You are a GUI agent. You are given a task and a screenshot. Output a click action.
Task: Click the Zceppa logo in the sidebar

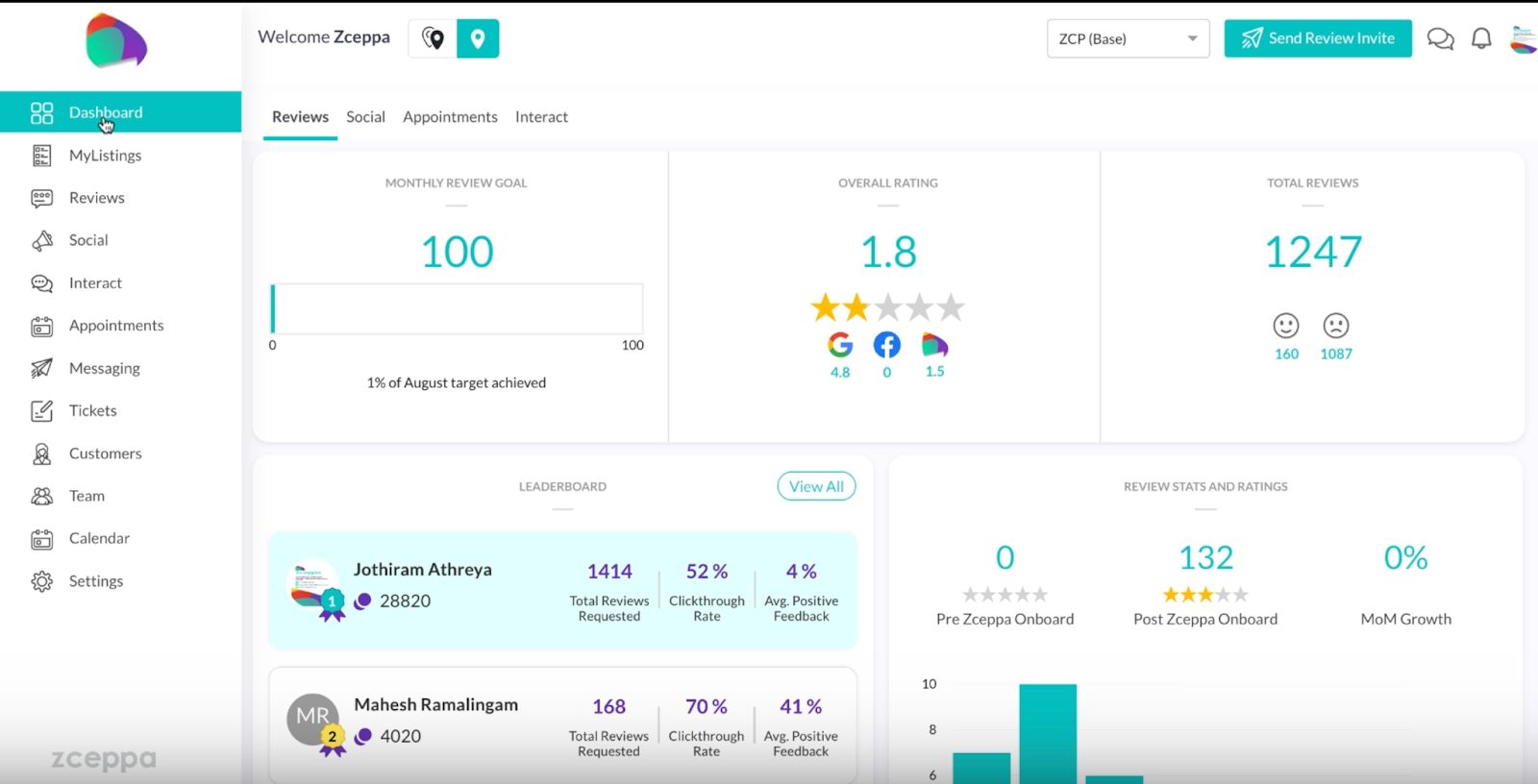click(x=116, y=40)
